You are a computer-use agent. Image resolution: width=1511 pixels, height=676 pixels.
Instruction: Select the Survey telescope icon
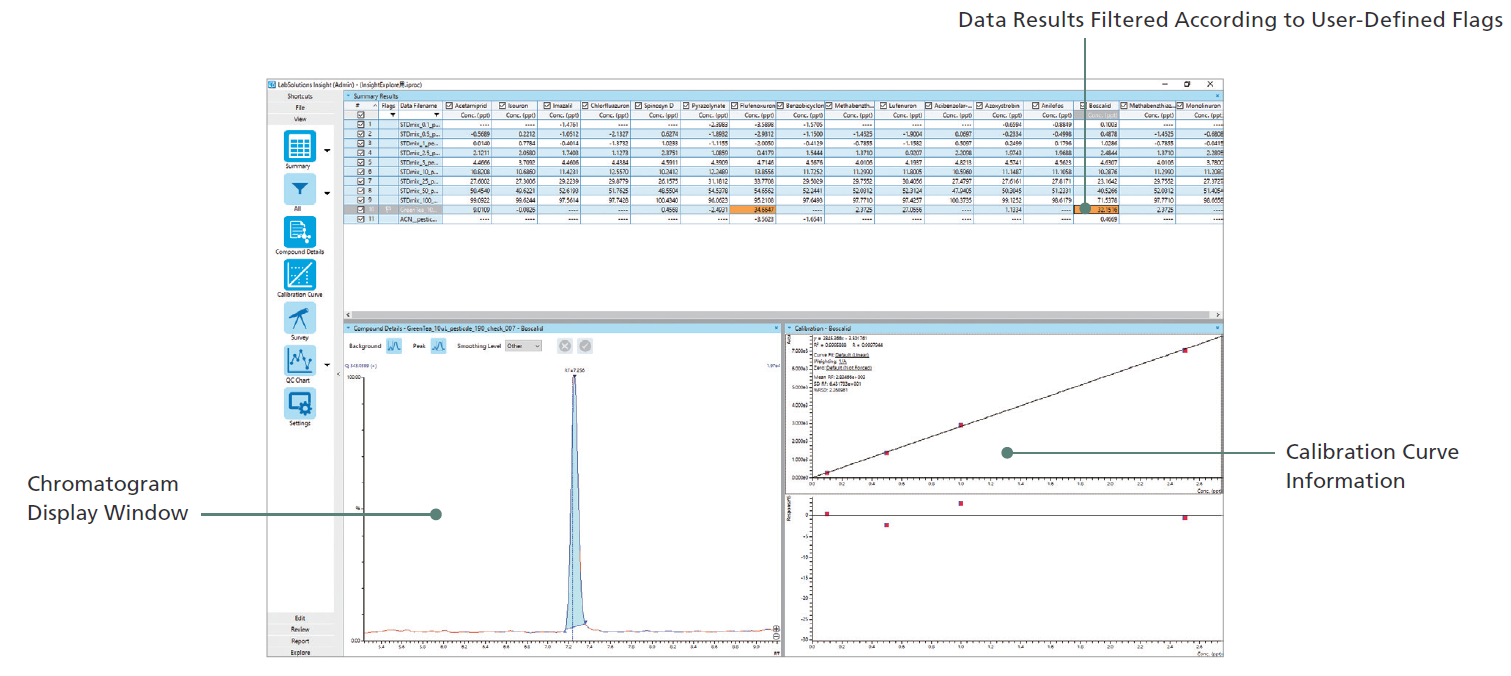pos(299,318)
